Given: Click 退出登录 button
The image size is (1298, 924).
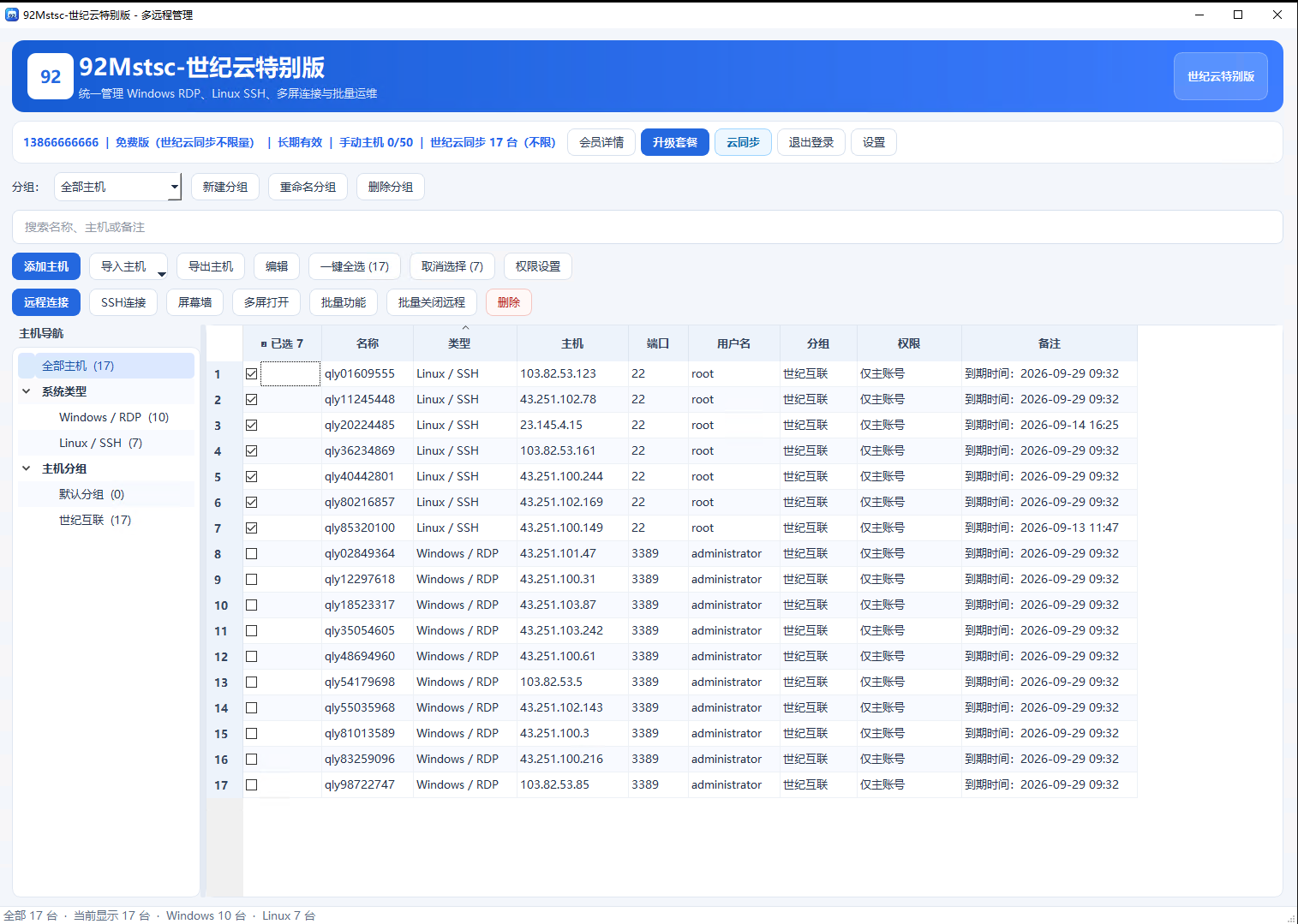Looking at the screenshot, I should [x=811, y=142].
